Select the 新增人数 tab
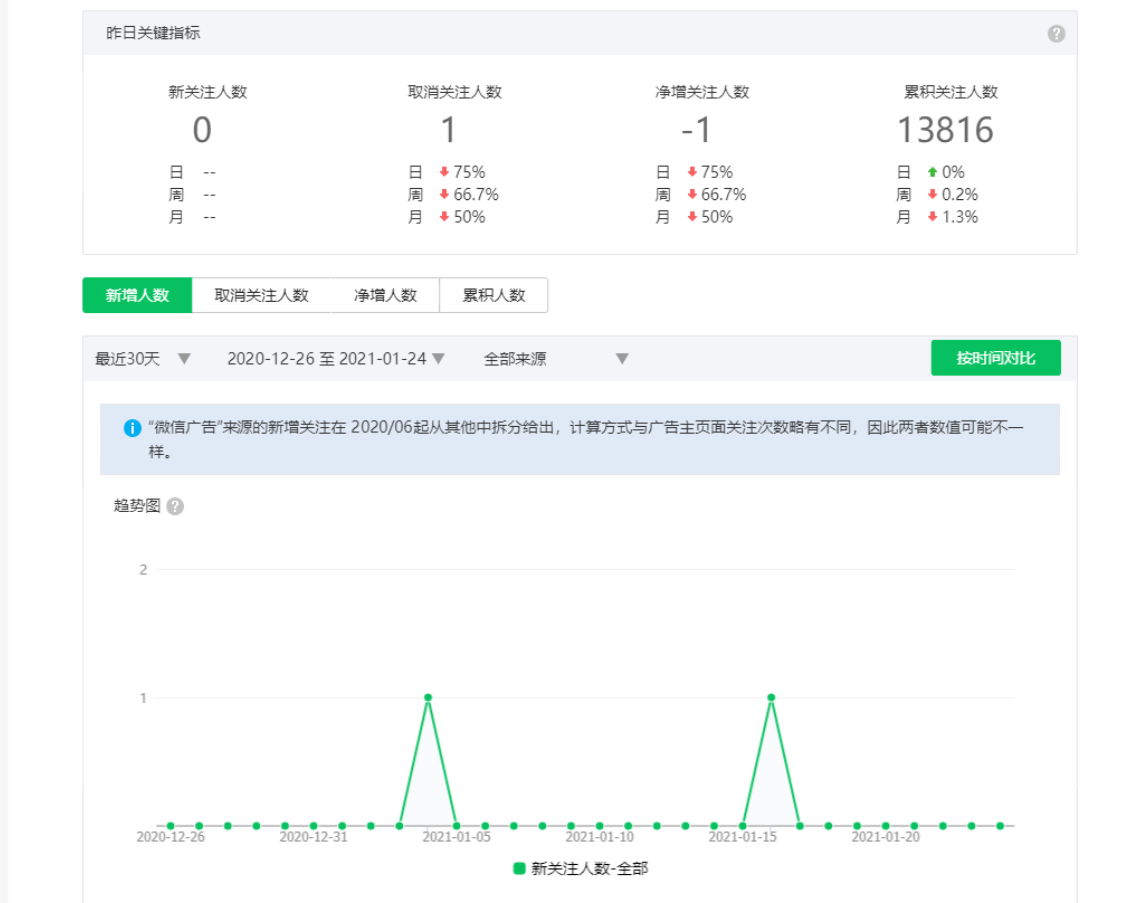Image resolution: width=1131 pixels, height=903 pixels. pos(137,295)
